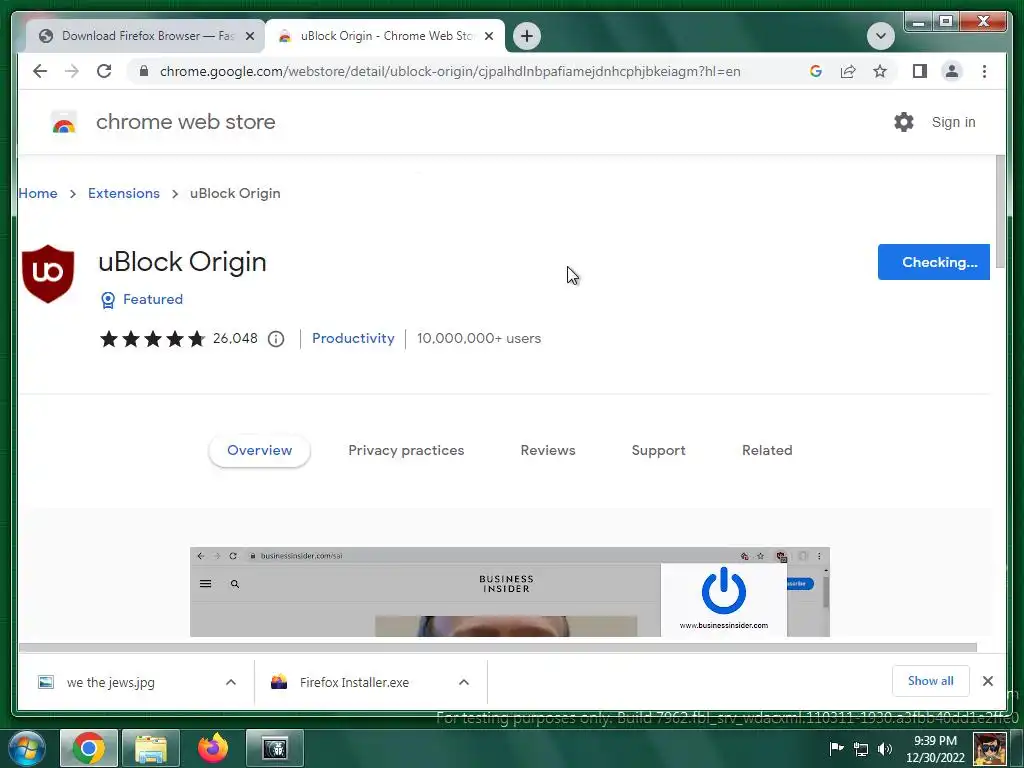The image size is (1024, 768).
Task: Go to Home breadcrumb
Action: [x=38, y=193]
